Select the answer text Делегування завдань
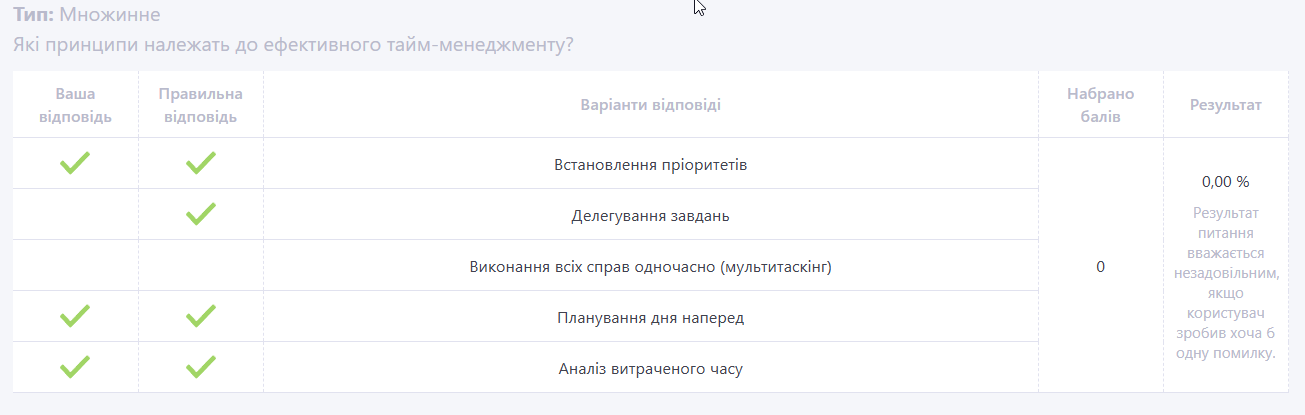 point(650,216)
